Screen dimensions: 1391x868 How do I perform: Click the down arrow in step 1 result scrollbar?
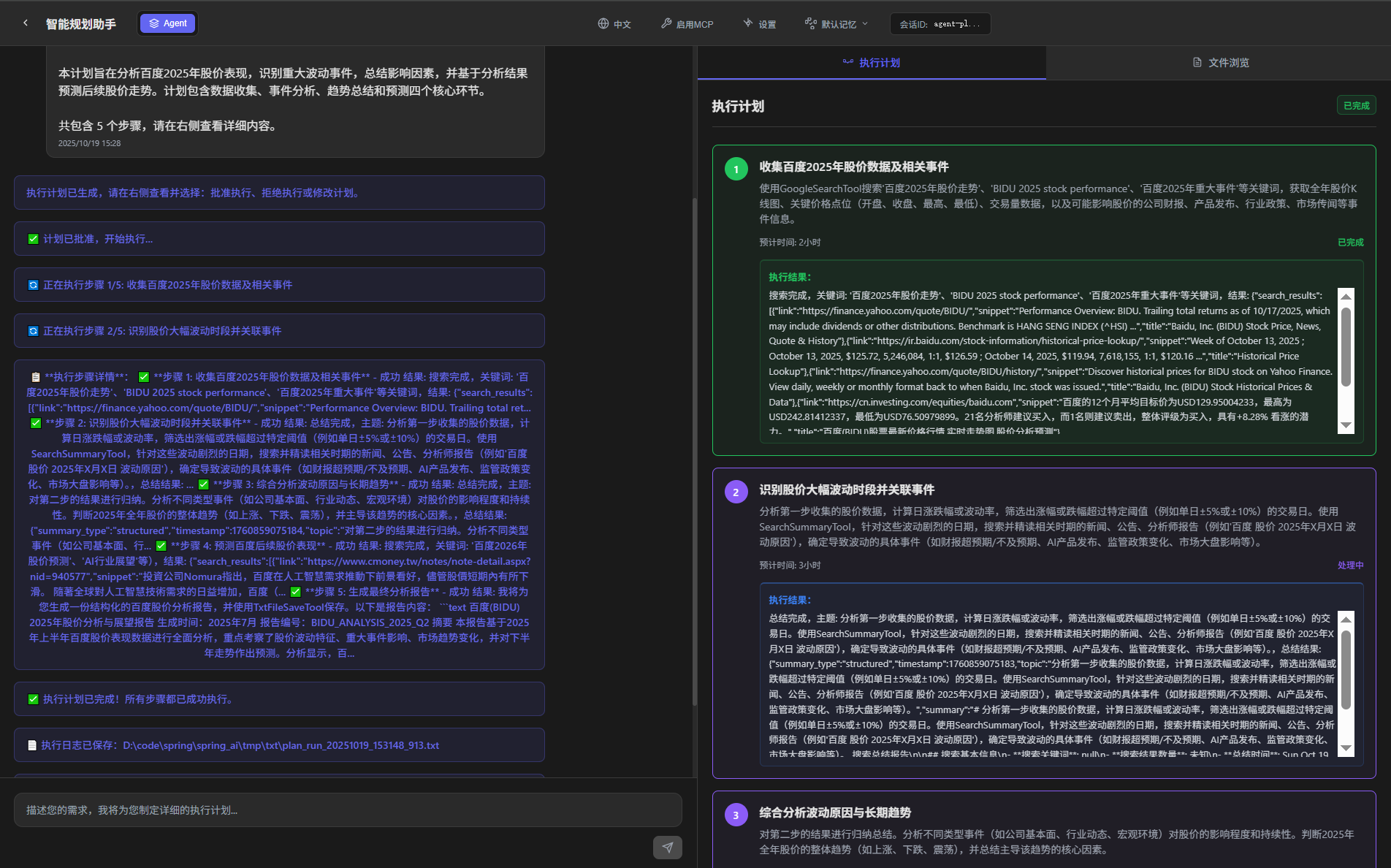point(1346,425)
